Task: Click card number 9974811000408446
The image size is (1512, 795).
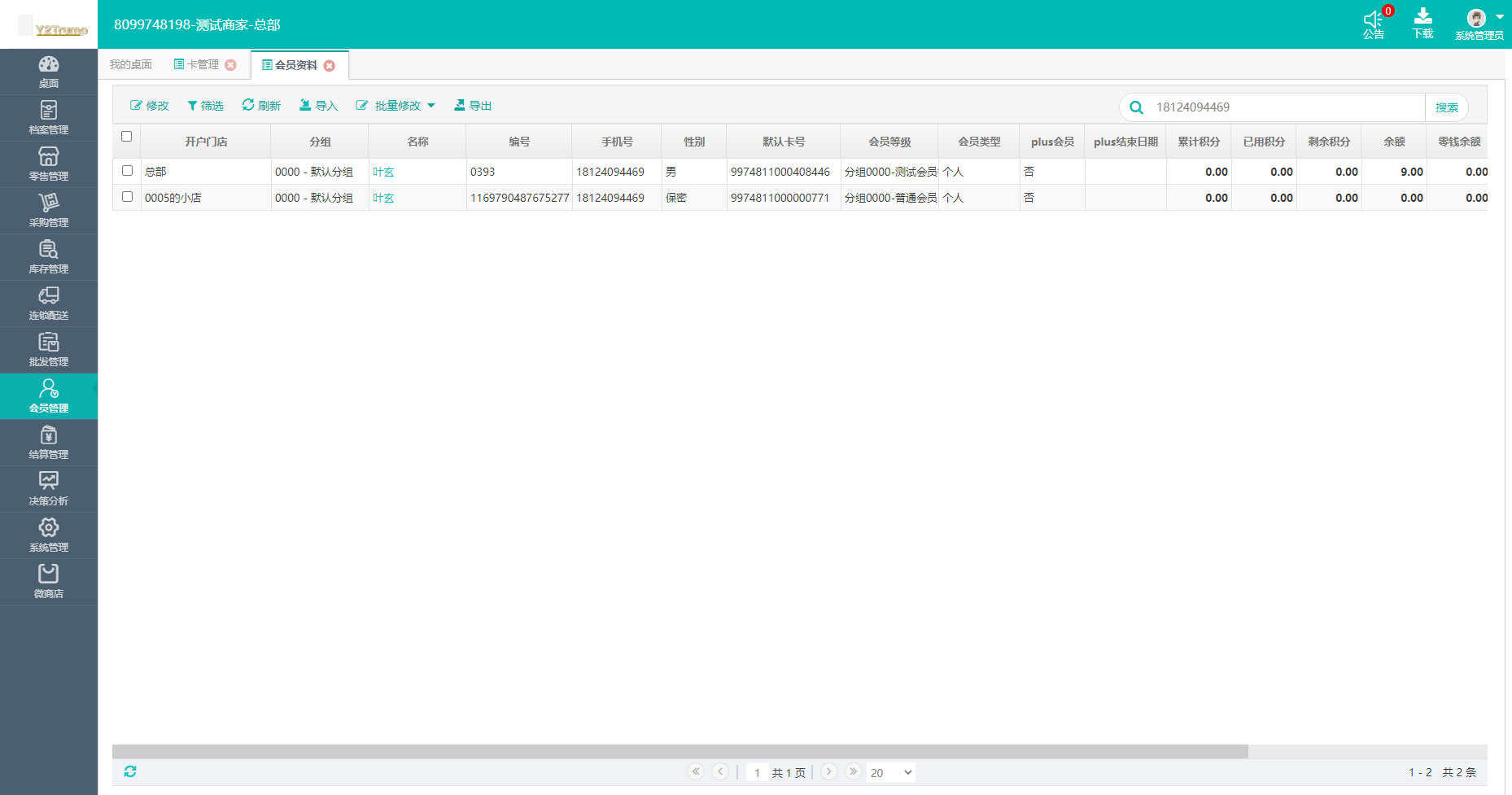Action: [780, 172]
